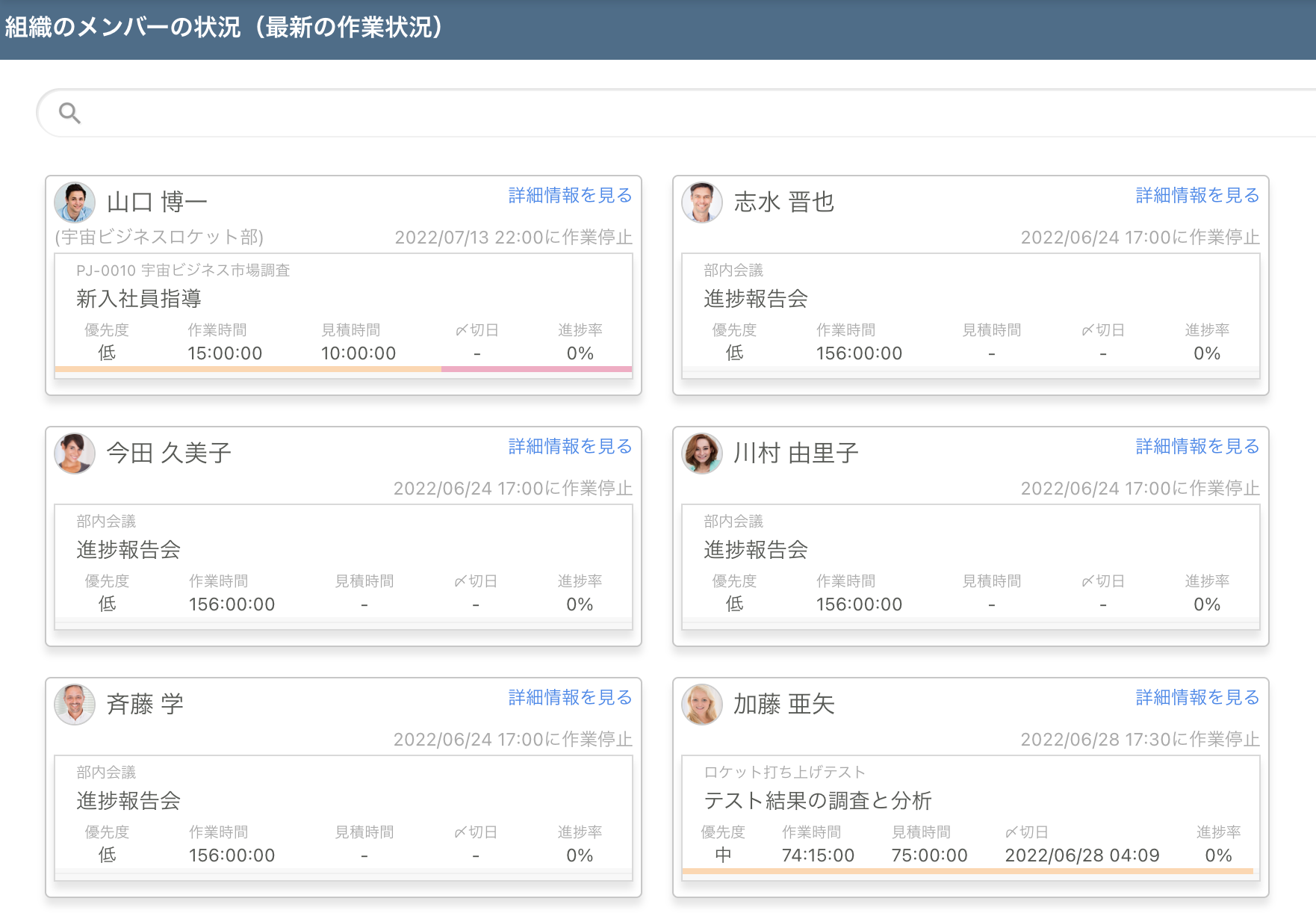The image size is (1316, 919).
Task: Click the search magnifier icon
Action: click(x=69, y=113)
